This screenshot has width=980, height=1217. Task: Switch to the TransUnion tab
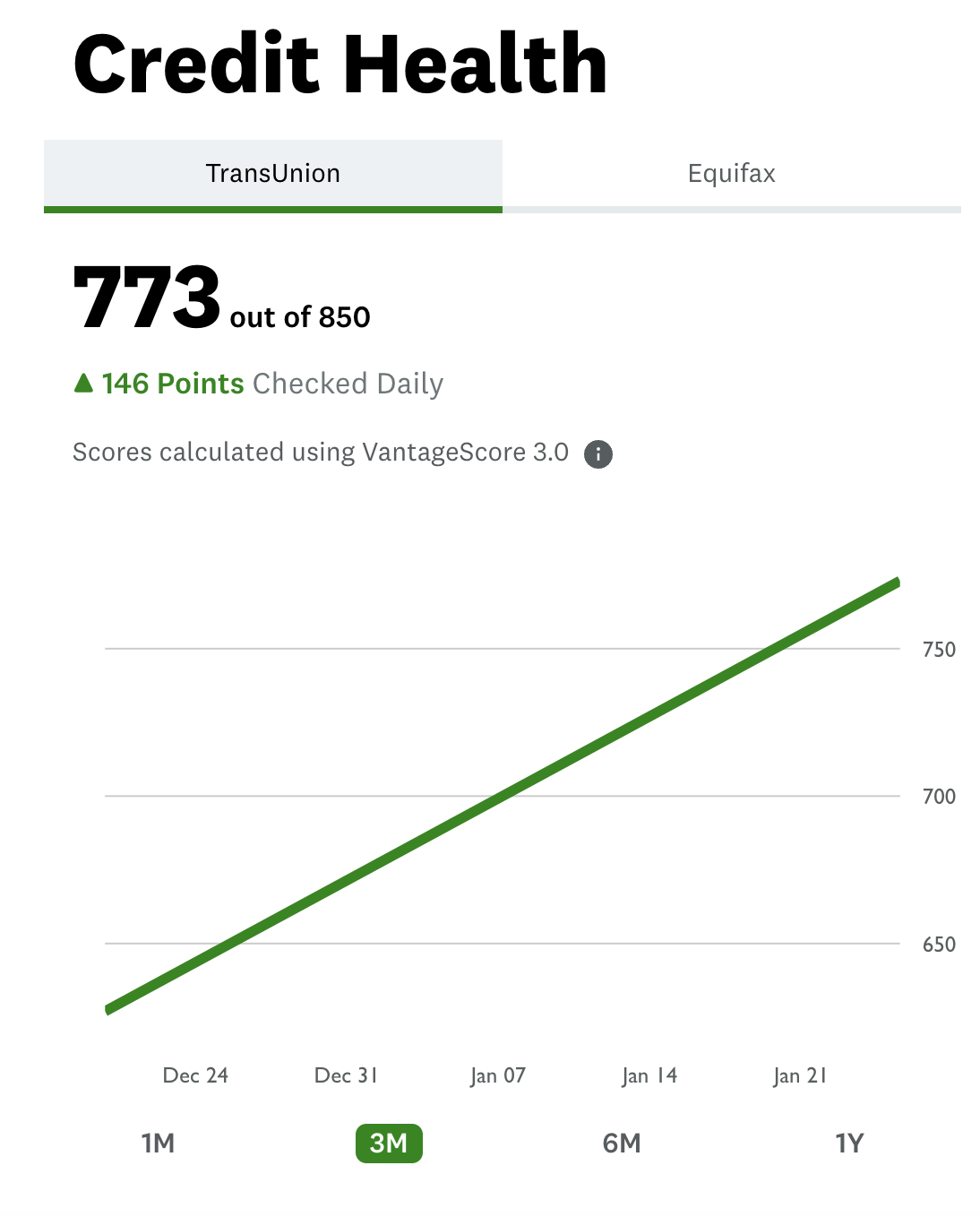(x=273, y=174)
